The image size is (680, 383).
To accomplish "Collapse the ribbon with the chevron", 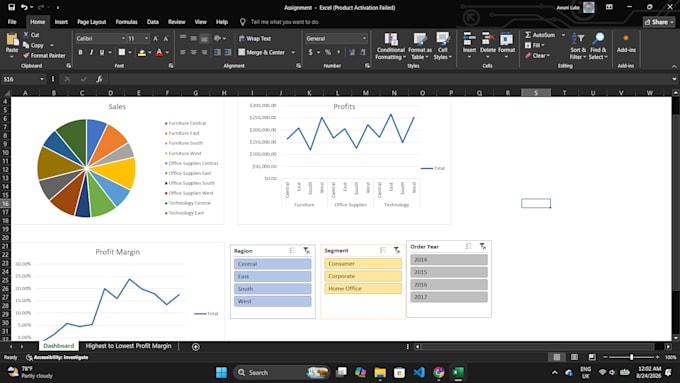I will click(x=674, y=66).
